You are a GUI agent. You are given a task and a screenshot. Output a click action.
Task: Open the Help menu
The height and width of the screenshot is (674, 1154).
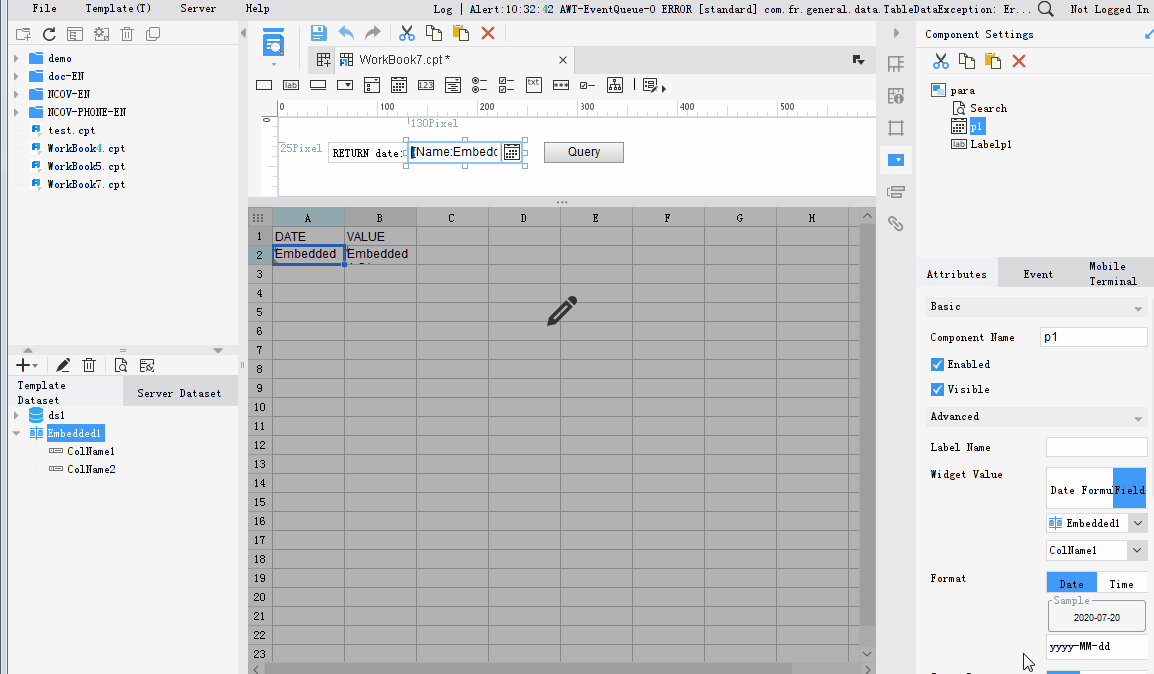click(x=257, y=8)
